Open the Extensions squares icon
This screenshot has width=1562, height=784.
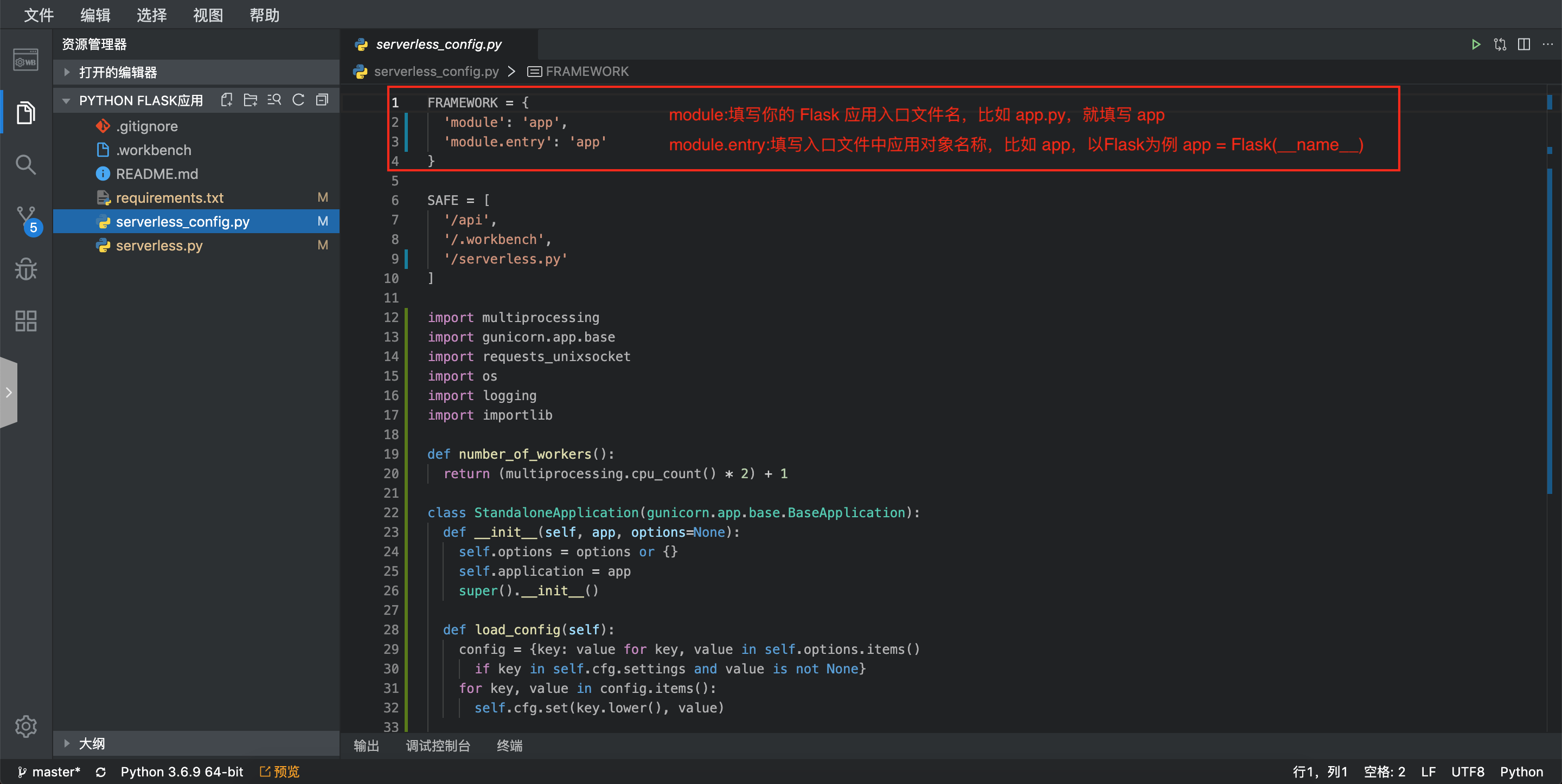coord(25,321)
